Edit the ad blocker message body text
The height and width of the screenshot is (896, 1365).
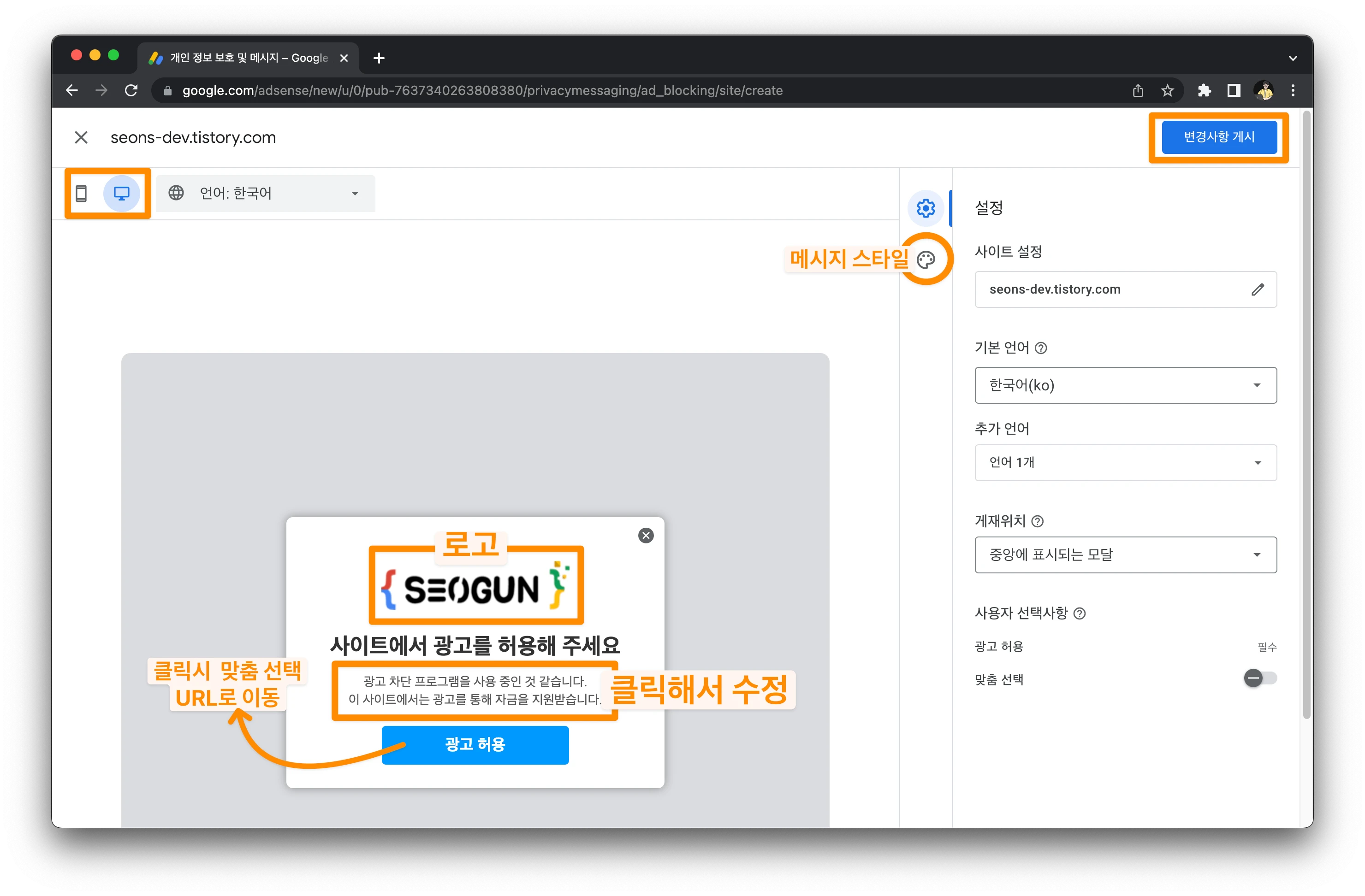(475, 690)
